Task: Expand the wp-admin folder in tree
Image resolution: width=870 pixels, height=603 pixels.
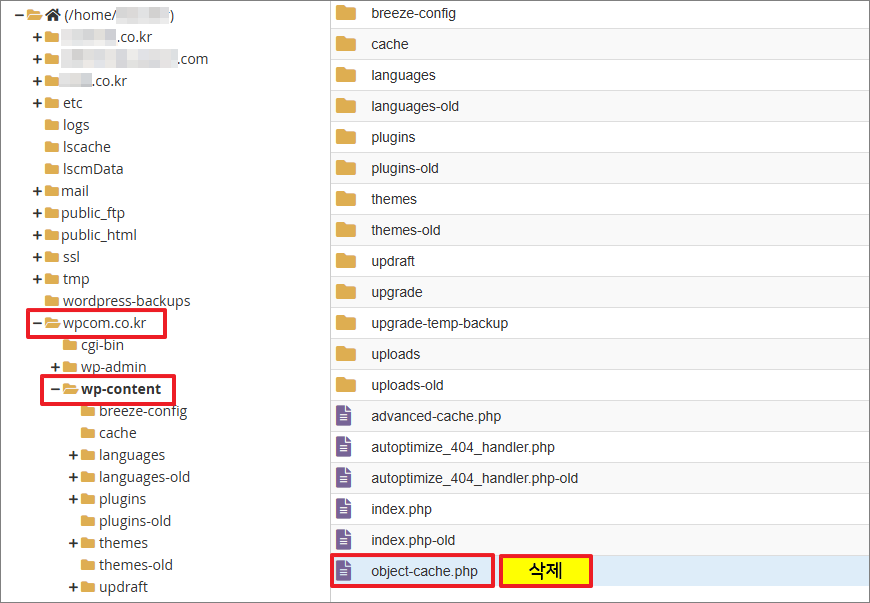Action: pyautogui.click(x=56, y=367)
